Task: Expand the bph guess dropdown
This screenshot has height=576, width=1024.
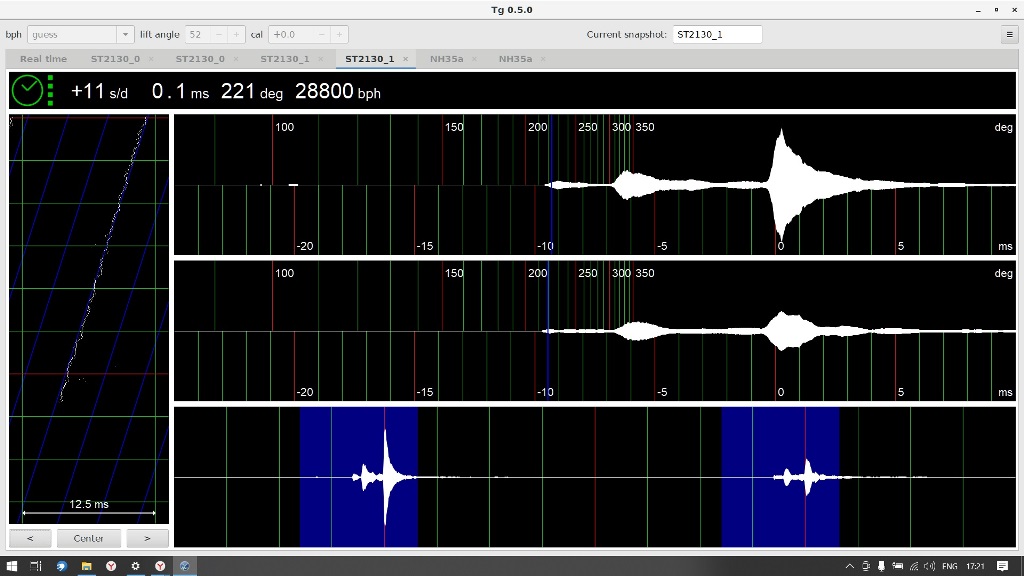Action: coord(125,34)
